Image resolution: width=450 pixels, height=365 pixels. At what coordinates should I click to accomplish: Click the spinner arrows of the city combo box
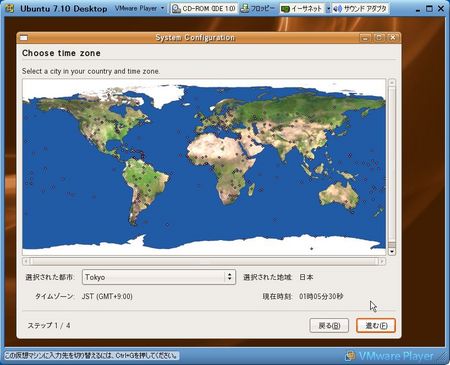click(230, 277)
